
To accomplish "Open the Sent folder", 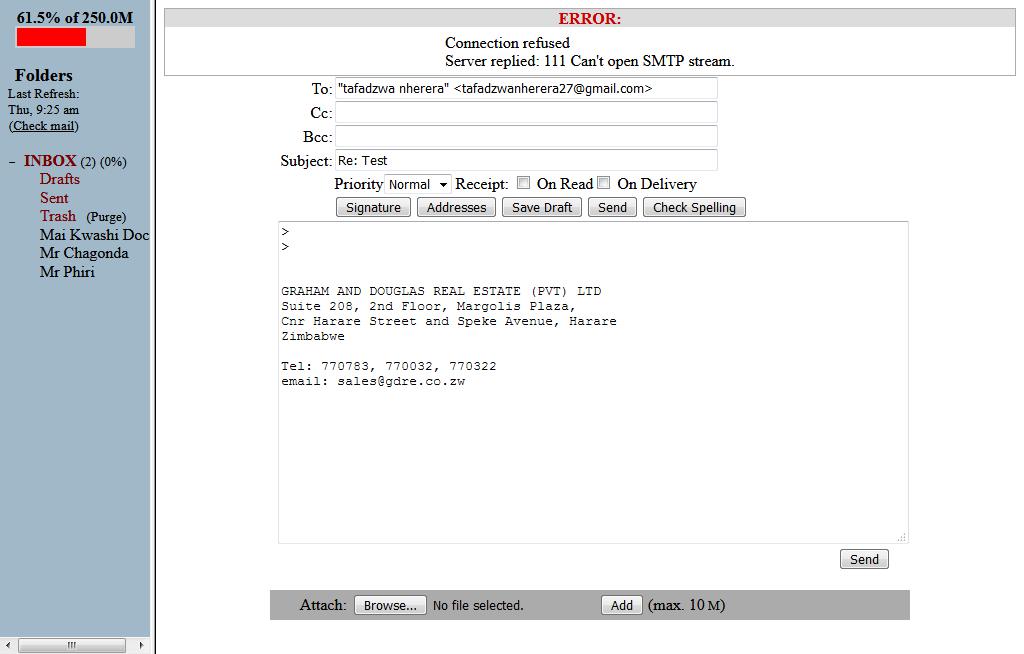I will click(x=54, y=198).
